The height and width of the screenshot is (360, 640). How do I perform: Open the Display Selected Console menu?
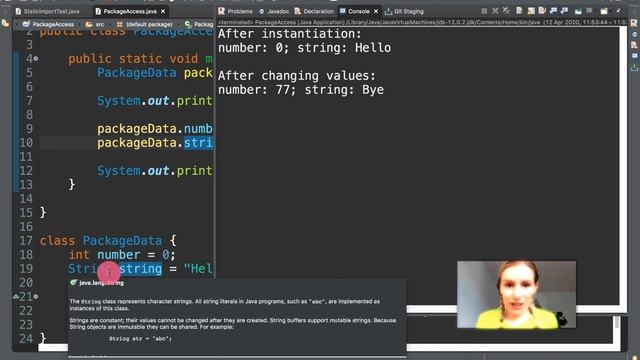tap(589, 10)
